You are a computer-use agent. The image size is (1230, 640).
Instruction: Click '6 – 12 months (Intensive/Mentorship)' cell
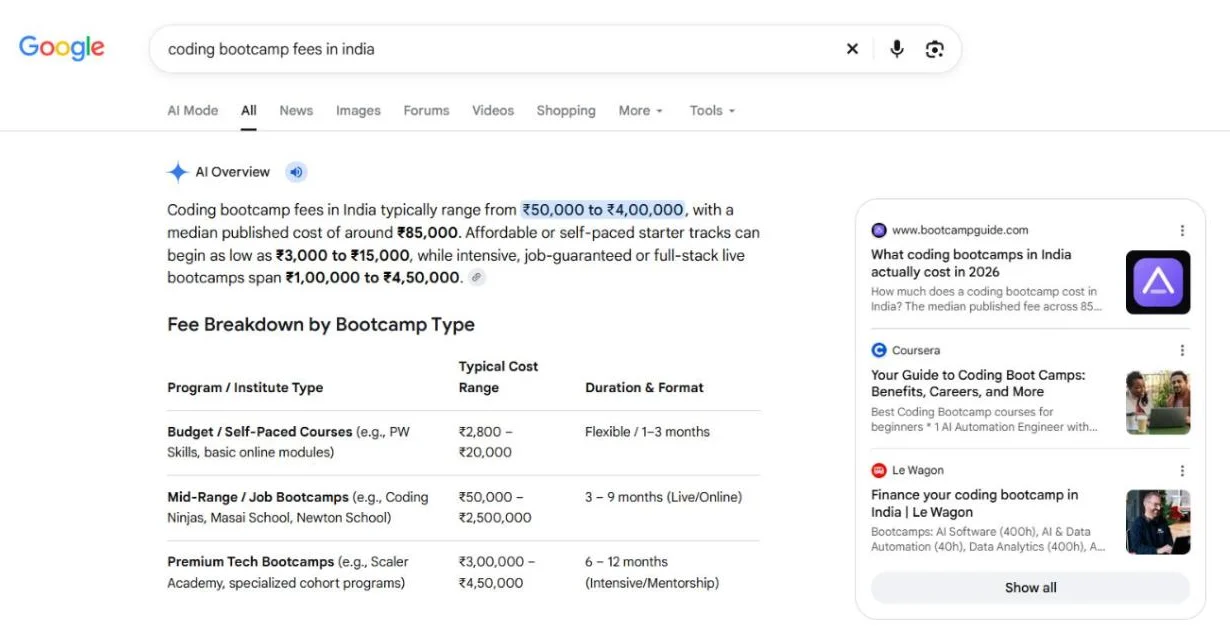pyautogui.click(x=652, y=572)
